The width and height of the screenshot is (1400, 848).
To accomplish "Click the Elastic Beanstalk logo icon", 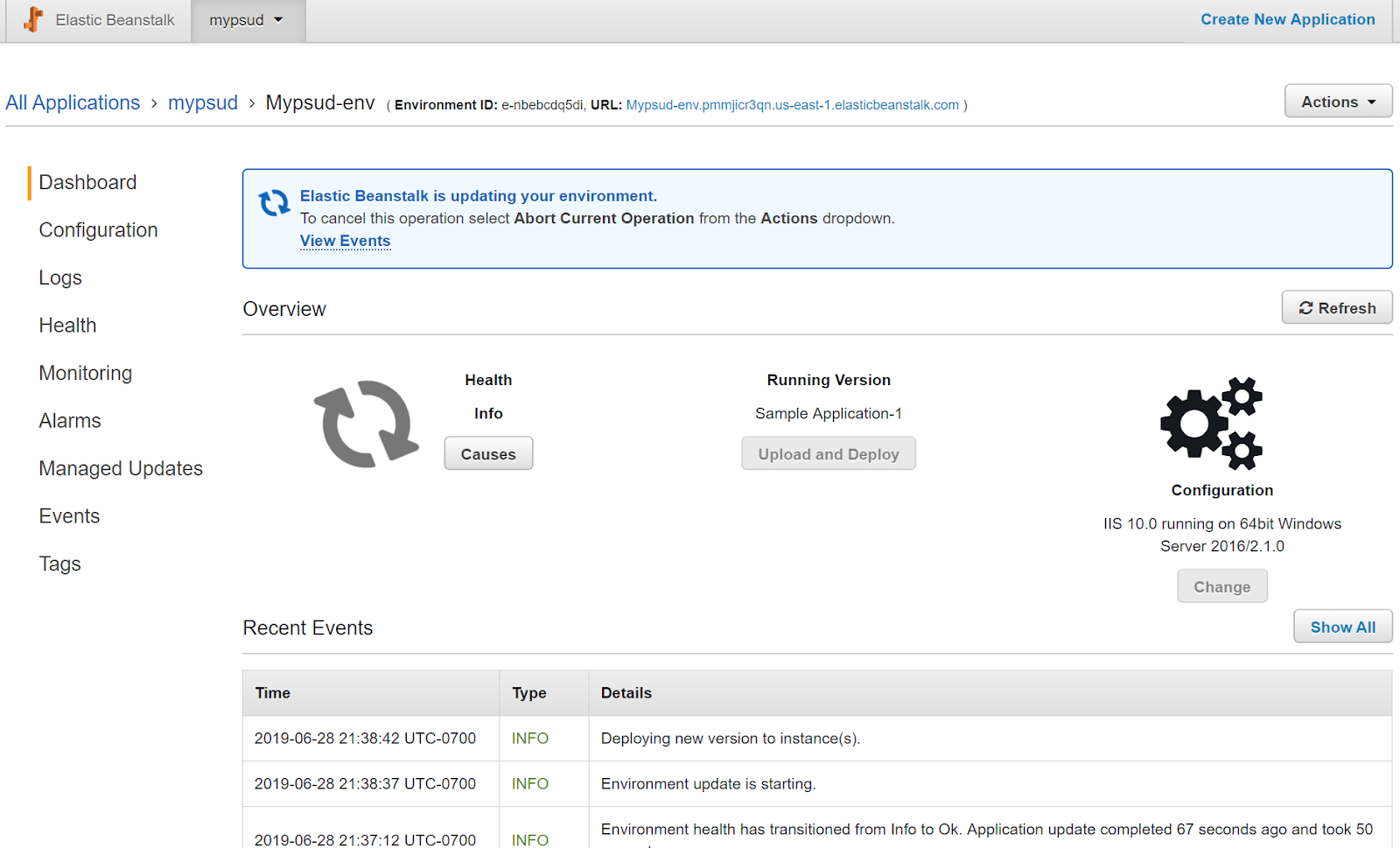I will pos(32,18).
